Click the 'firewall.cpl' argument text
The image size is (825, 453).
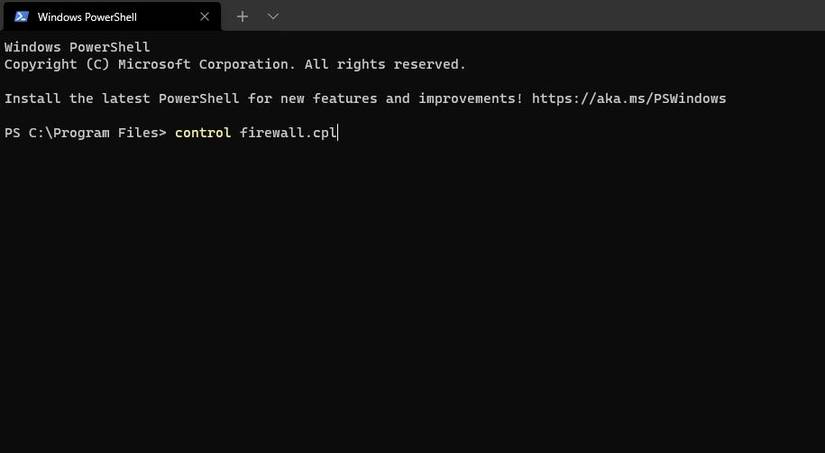click(x=288, y=133)
